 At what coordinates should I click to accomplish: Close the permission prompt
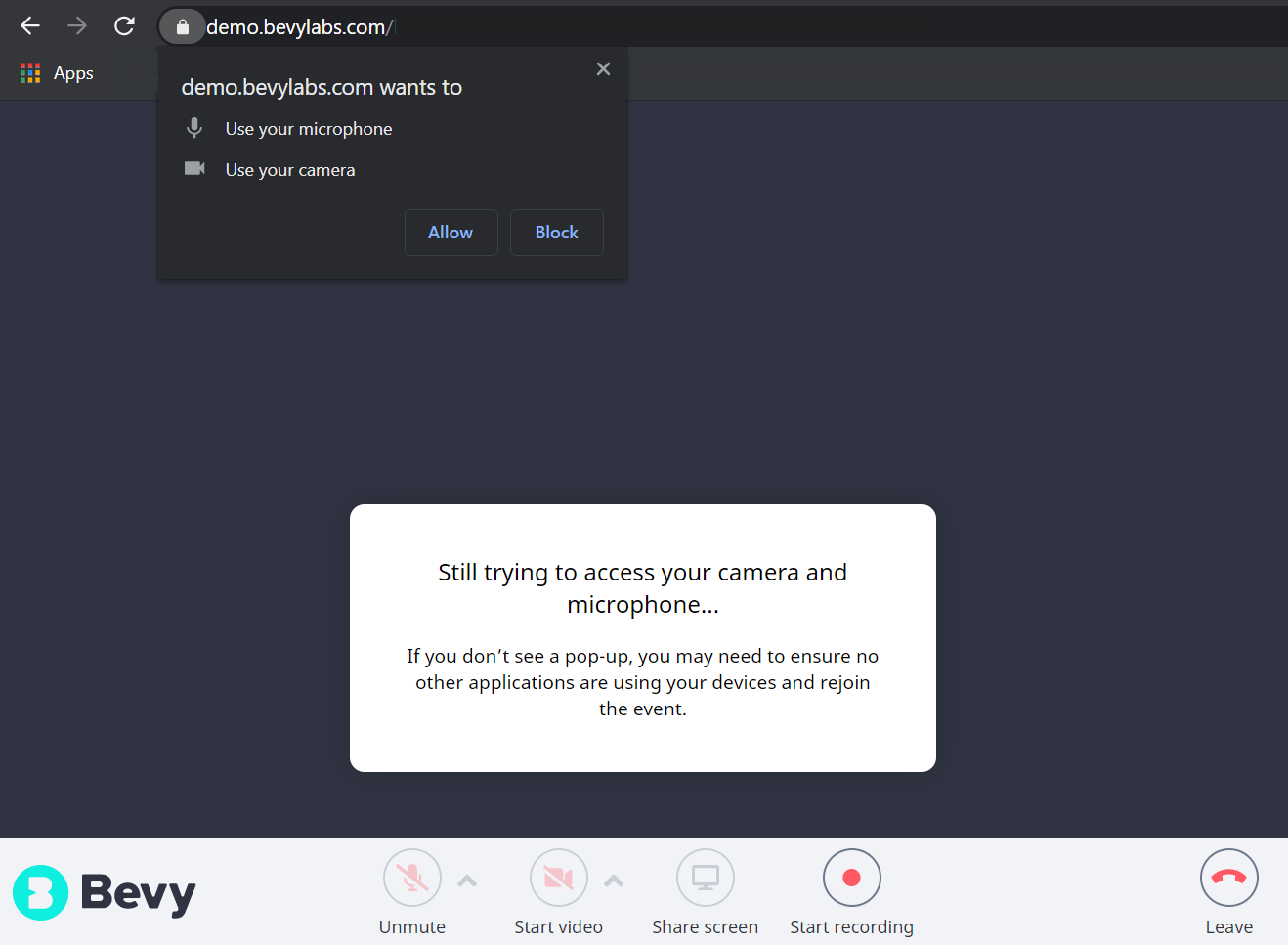click(x=603, y=68)
